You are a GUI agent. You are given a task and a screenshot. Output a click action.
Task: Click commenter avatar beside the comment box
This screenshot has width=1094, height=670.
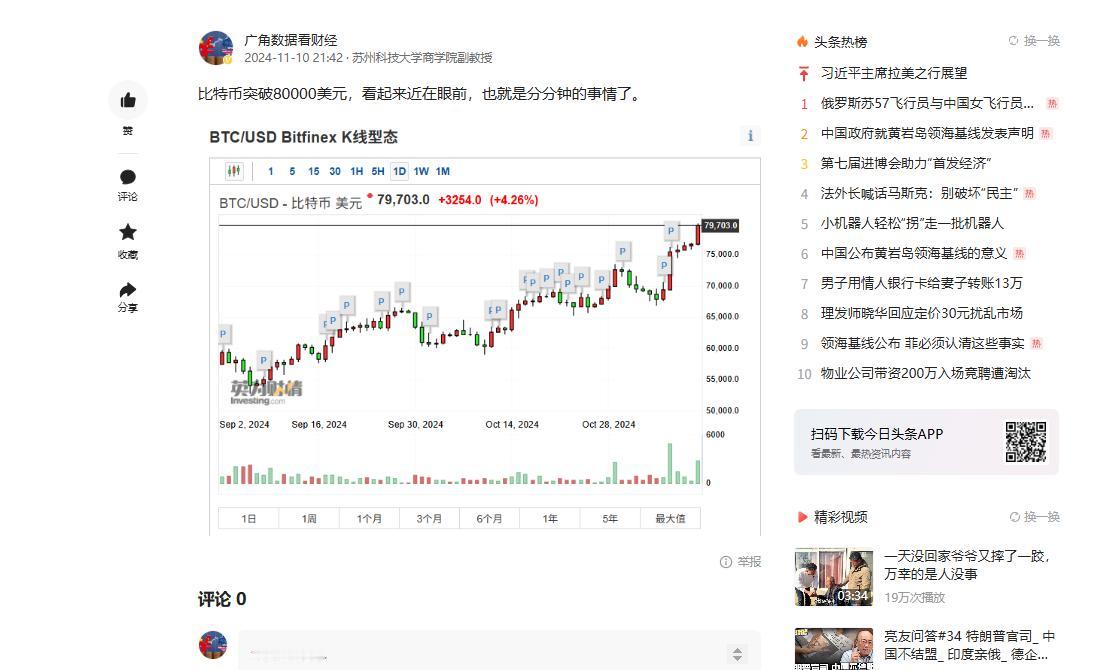(213, 645)
